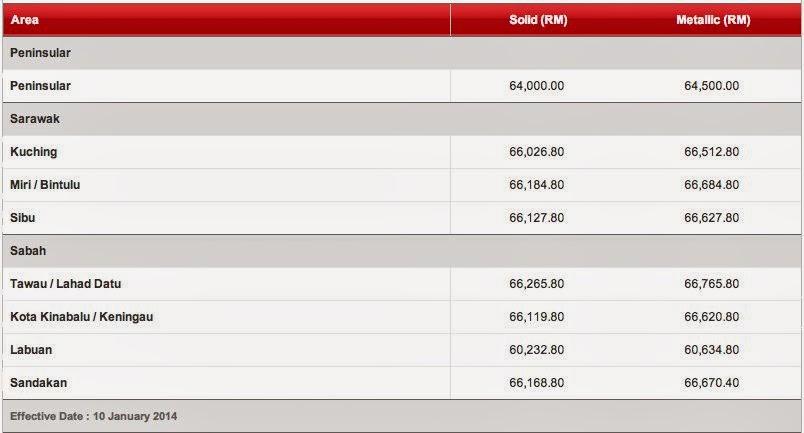Screen dimensions: 804x433
Task: Click the Sibu row label
Action: (x=23, y=218)
